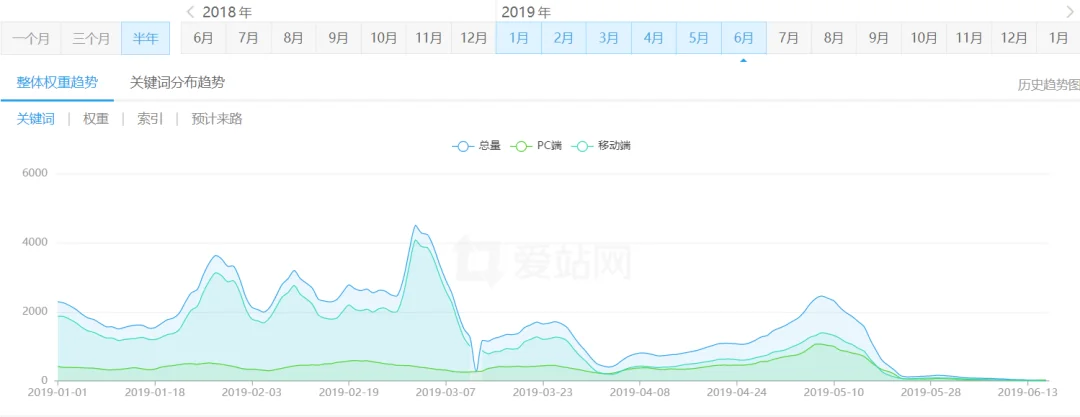
Task: Click the 6000 y-axis value
Action: (35, 173)
